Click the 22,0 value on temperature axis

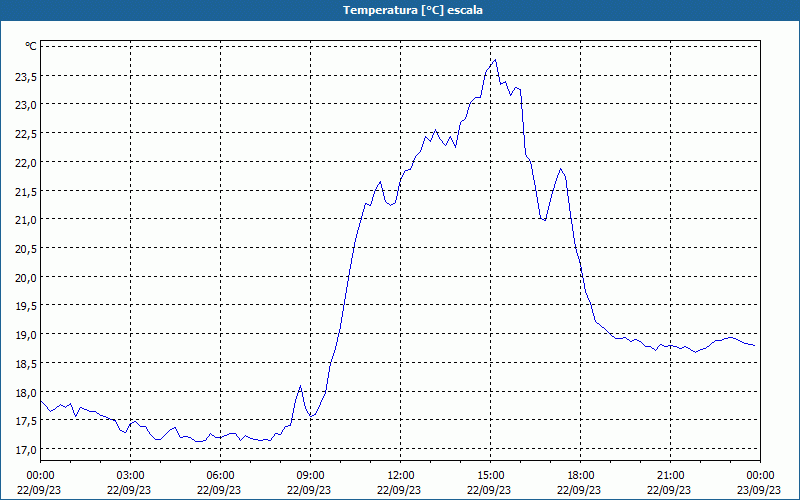click(26, 162)
